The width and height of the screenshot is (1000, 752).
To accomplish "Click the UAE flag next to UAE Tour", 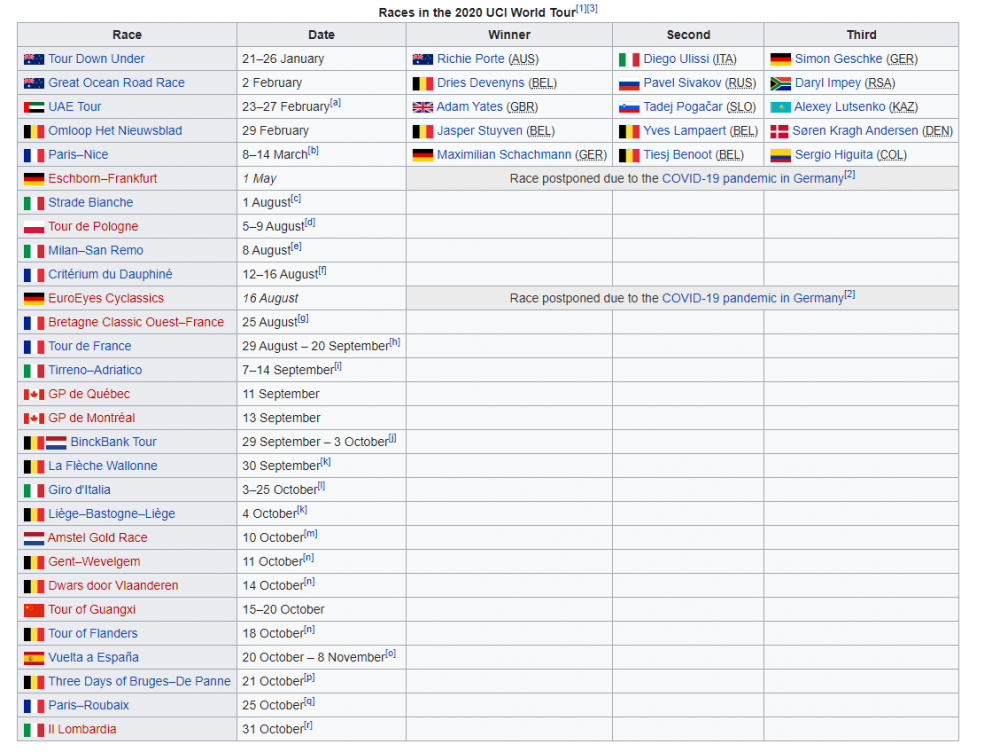I will click(33, 107).
